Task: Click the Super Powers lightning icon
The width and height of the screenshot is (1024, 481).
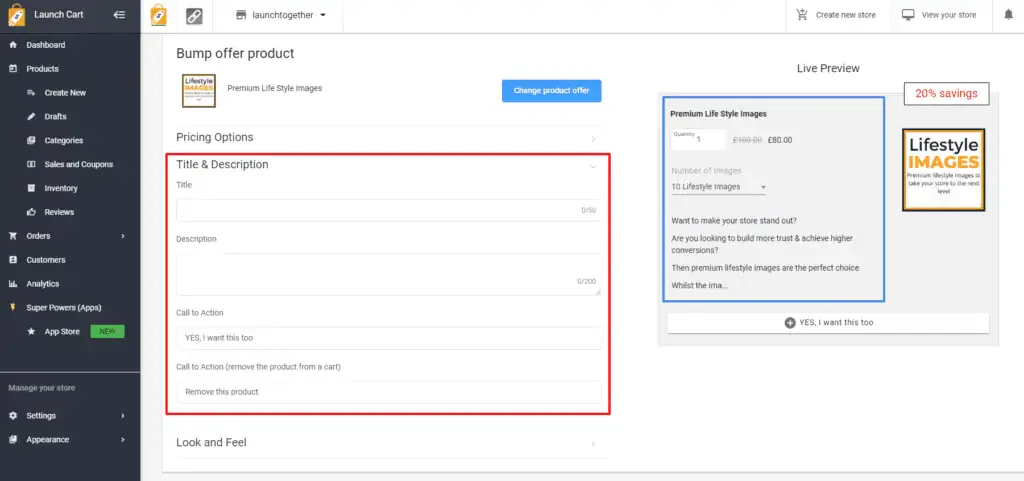Action: [13, 307]
